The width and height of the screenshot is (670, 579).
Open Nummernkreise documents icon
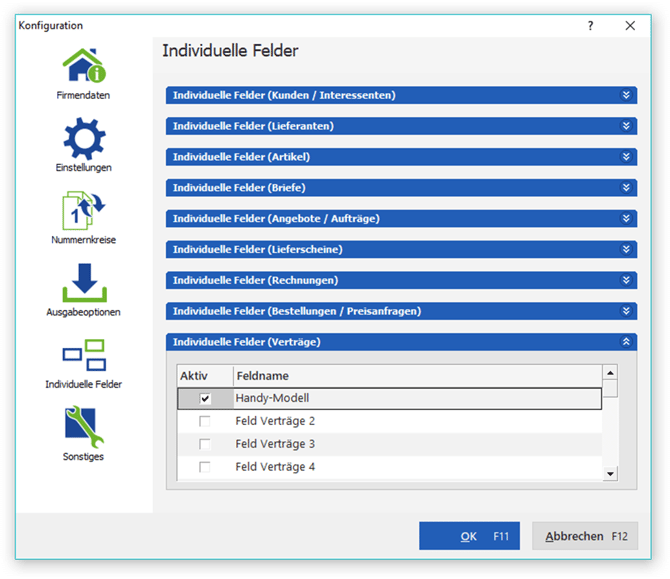[x=83, y=210]
